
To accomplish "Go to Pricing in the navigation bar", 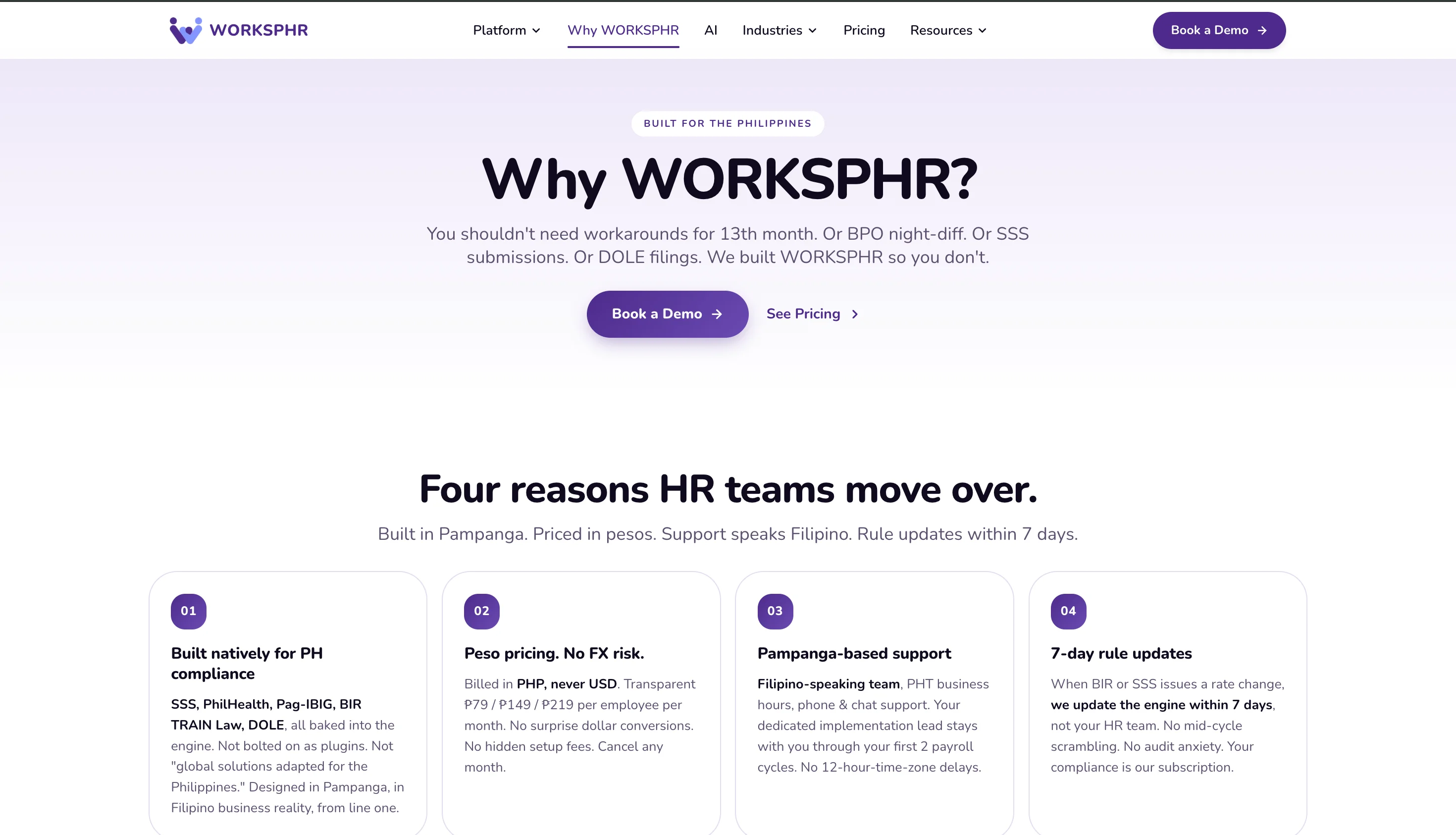I will point(864,30).
